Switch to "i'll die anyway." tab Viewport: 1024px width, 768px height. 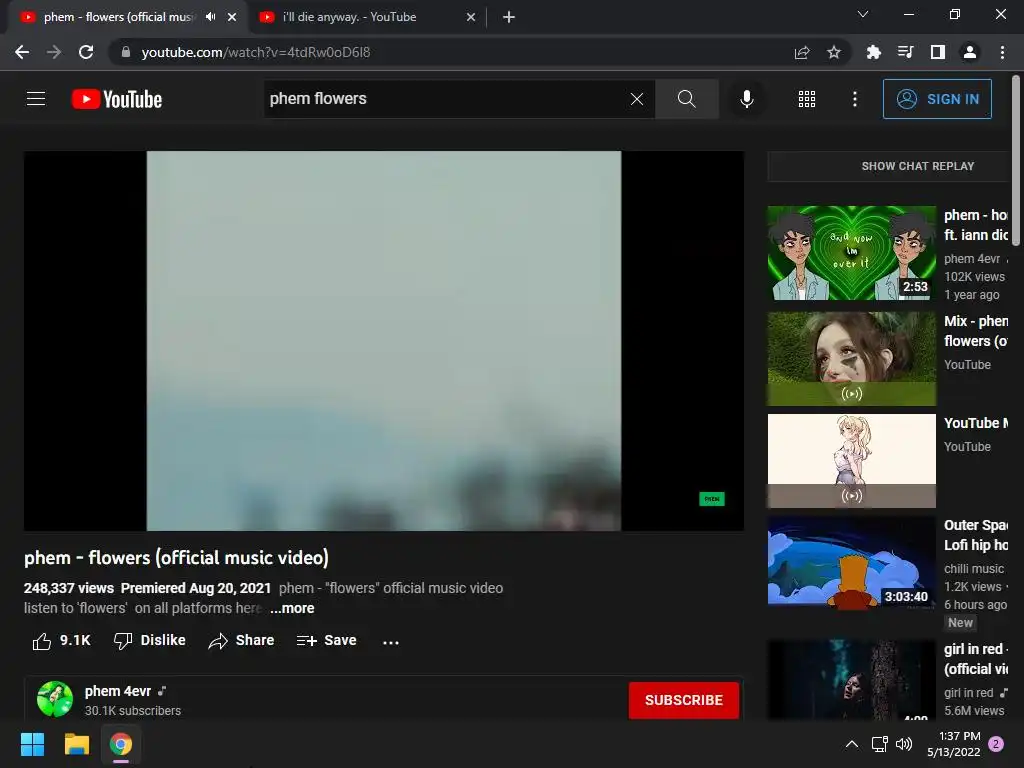coord(367,17)
